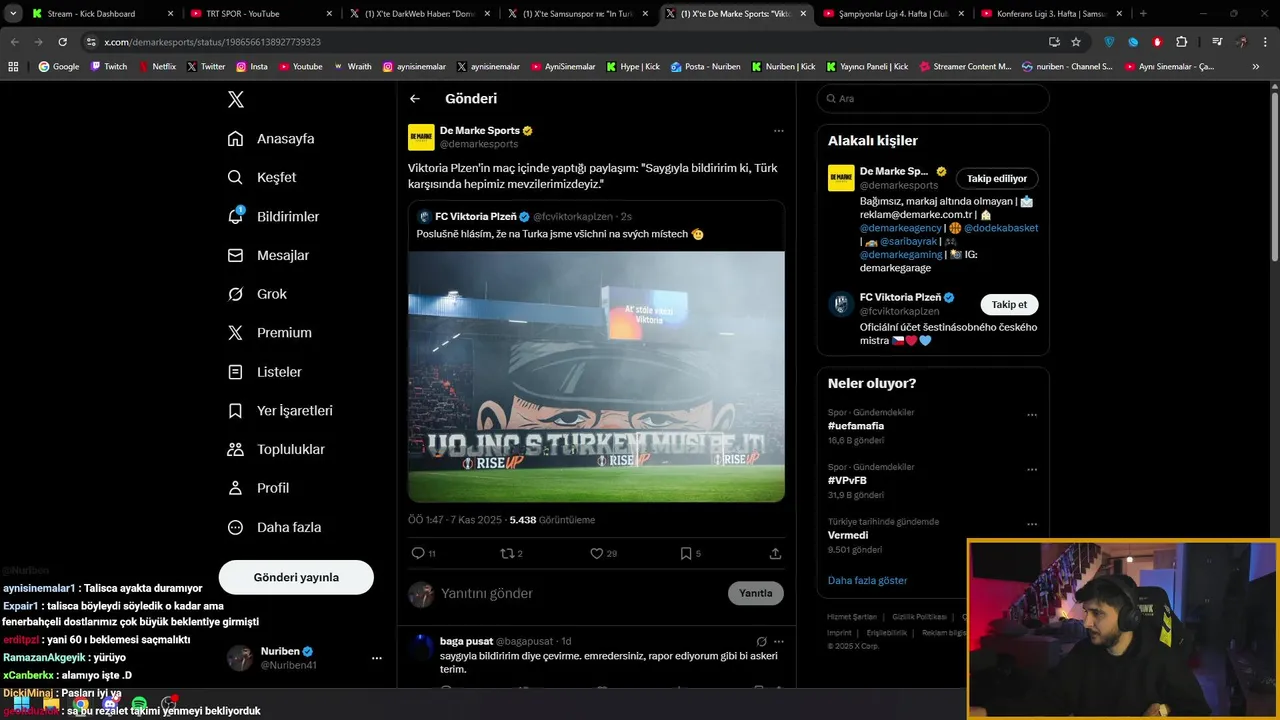
Task: Open #VPvFB trending topic
Action: pos(847,480)
